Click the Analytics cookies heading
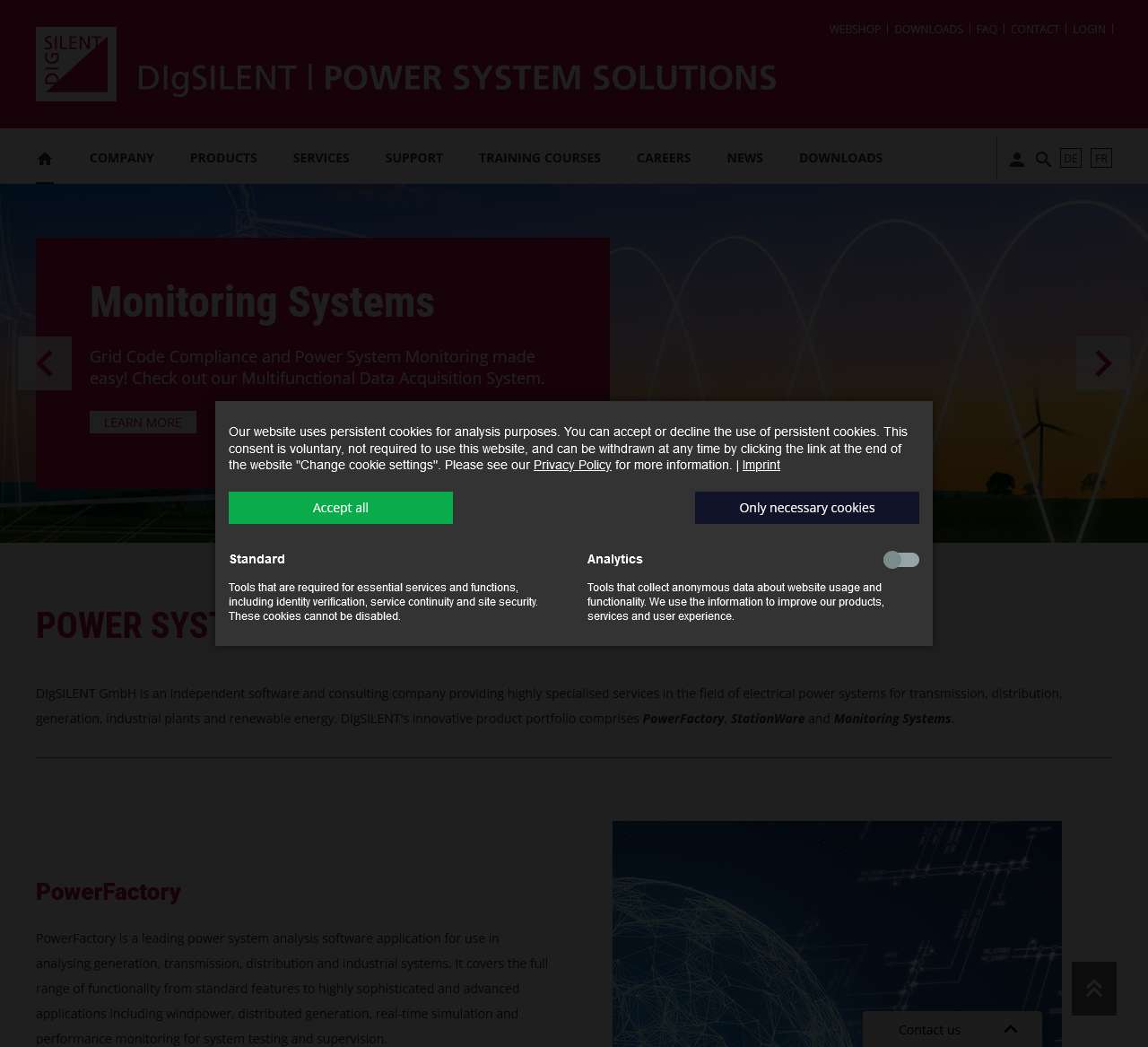1148x1047 pixels. (x=615, y=559)
